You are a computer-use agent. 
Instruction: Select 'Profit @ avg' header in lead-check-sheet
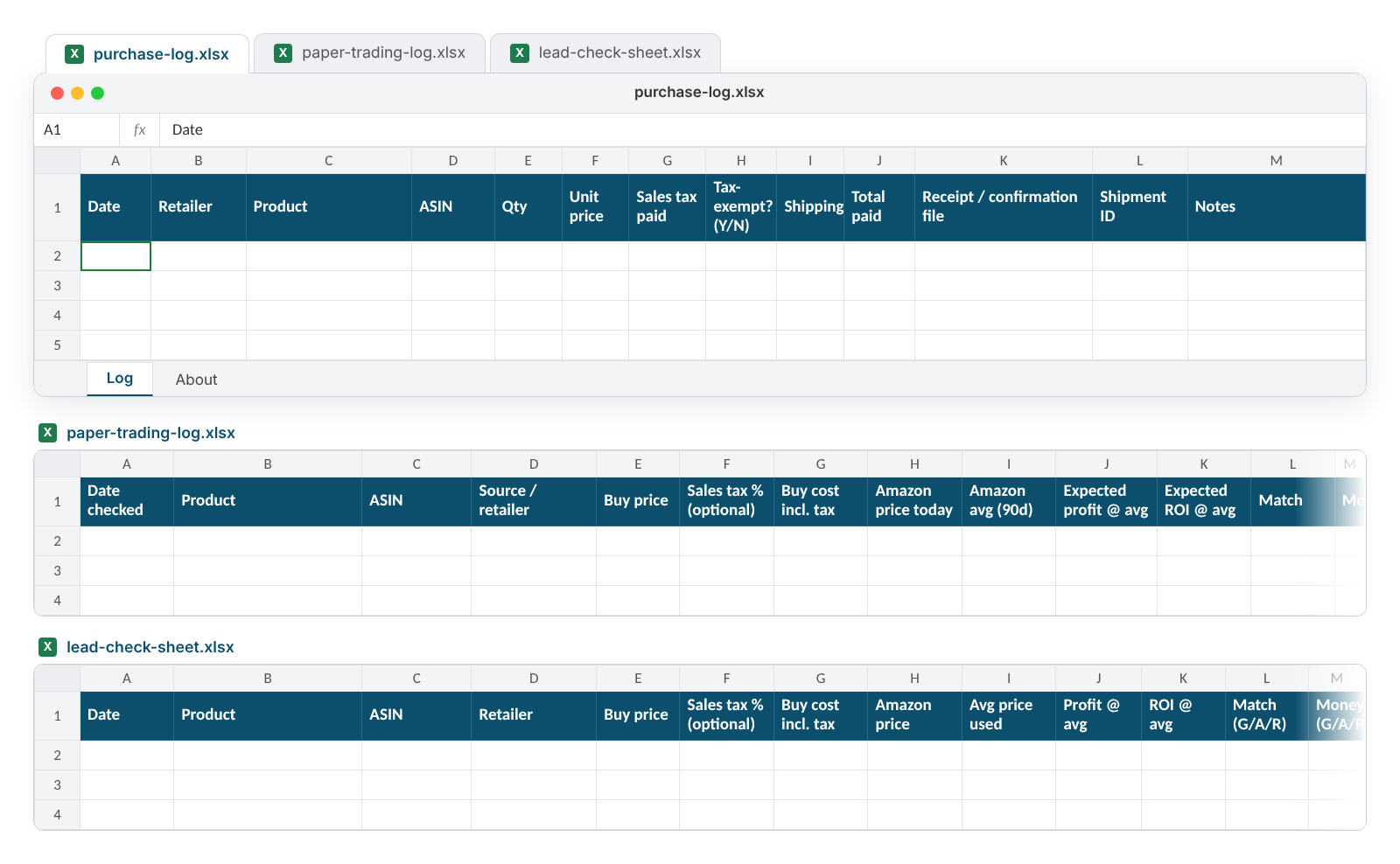tap(1098, 715)
